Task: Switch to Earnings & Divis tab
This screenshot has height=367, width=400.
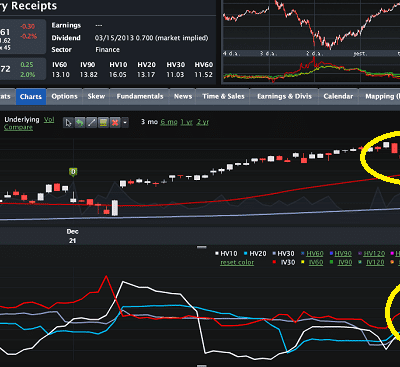Action: point(284,97)
